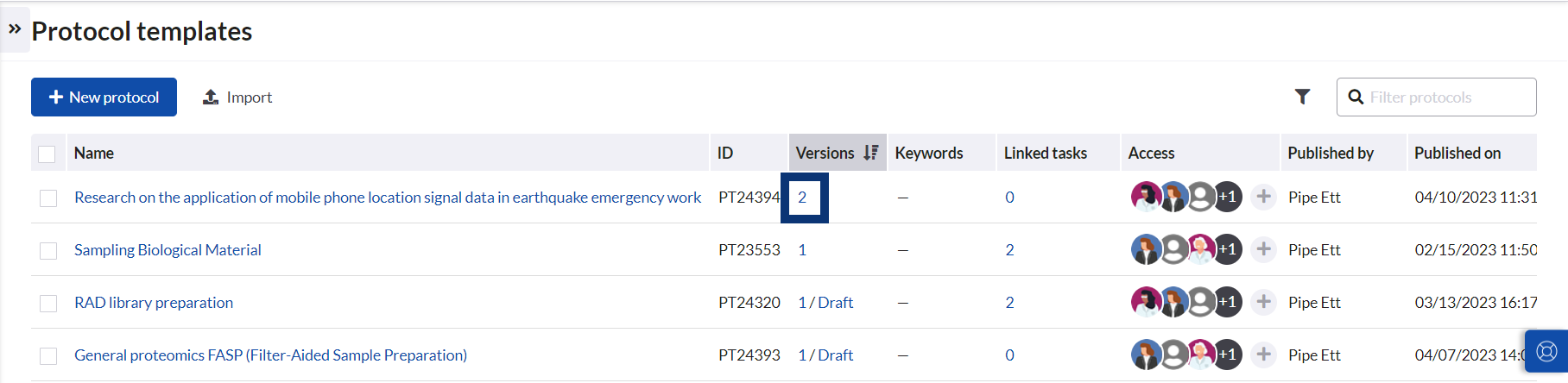This screenshot has width=1568, height=383.
Task: Toggle the select all protocols checkbox
Action: [47, 154]
